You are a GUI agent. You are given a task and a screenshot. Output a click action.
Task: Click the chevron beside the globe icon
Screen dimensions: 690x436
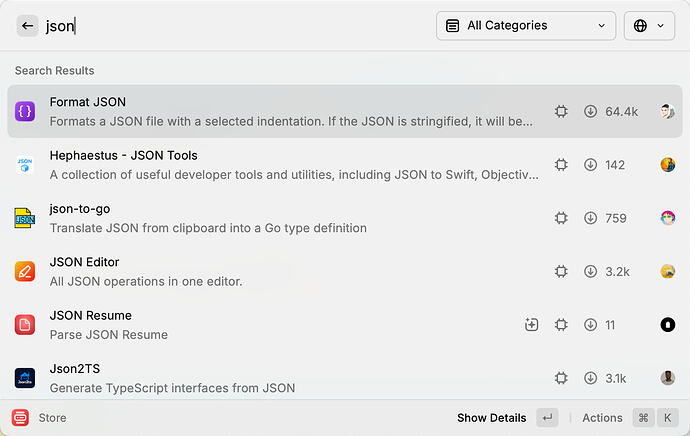661,26
